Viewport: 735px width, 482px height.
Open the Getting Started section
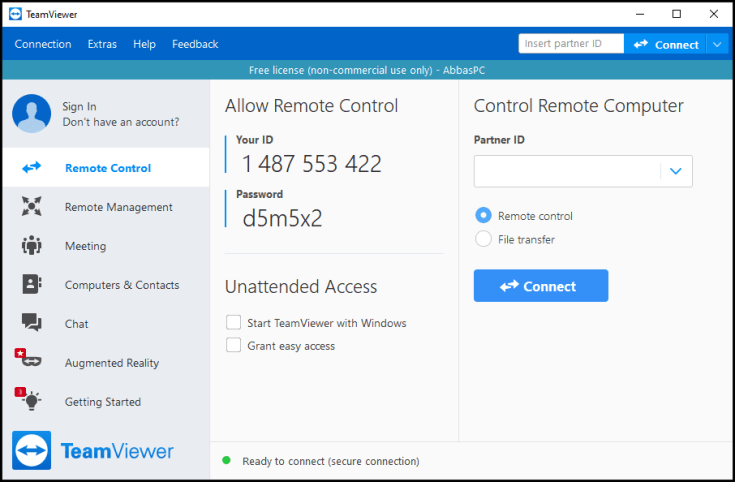click(x=106, y=401)
